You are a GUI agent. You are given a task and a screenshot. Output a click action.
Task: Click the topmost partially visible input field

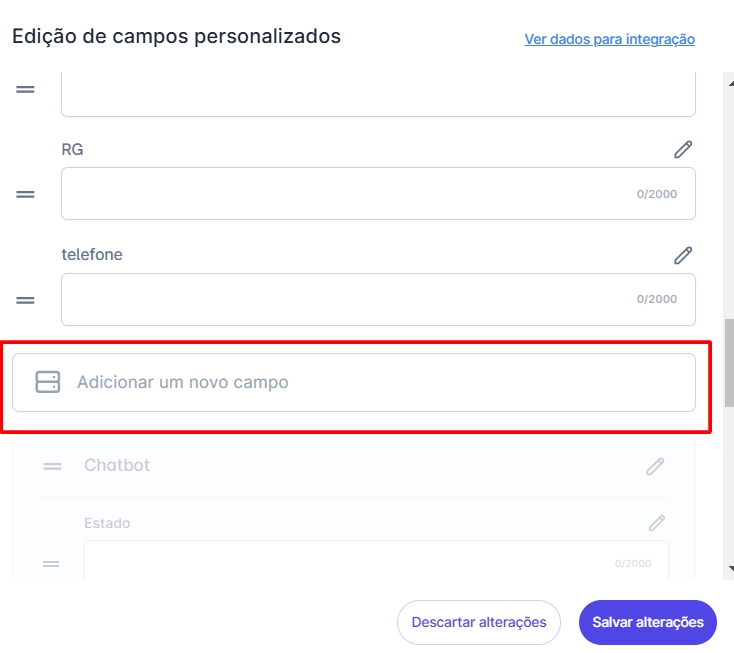click(378, 95)
